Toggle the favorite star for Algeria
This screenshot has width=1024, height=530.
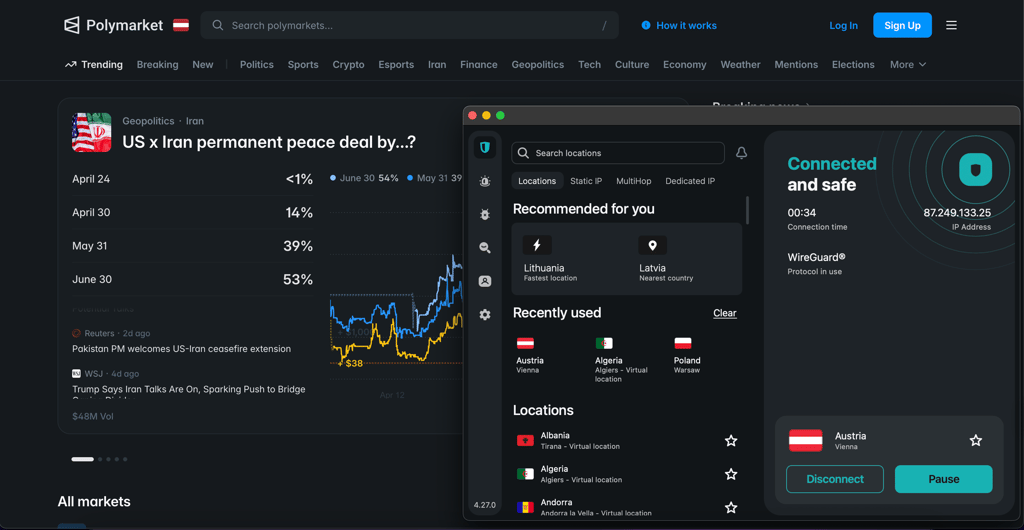pos(731,474)
